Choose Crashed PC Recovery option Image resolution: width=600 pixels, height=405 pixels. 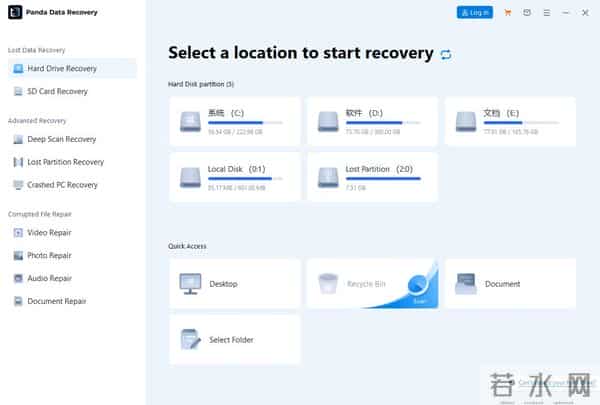click(62, 185)
